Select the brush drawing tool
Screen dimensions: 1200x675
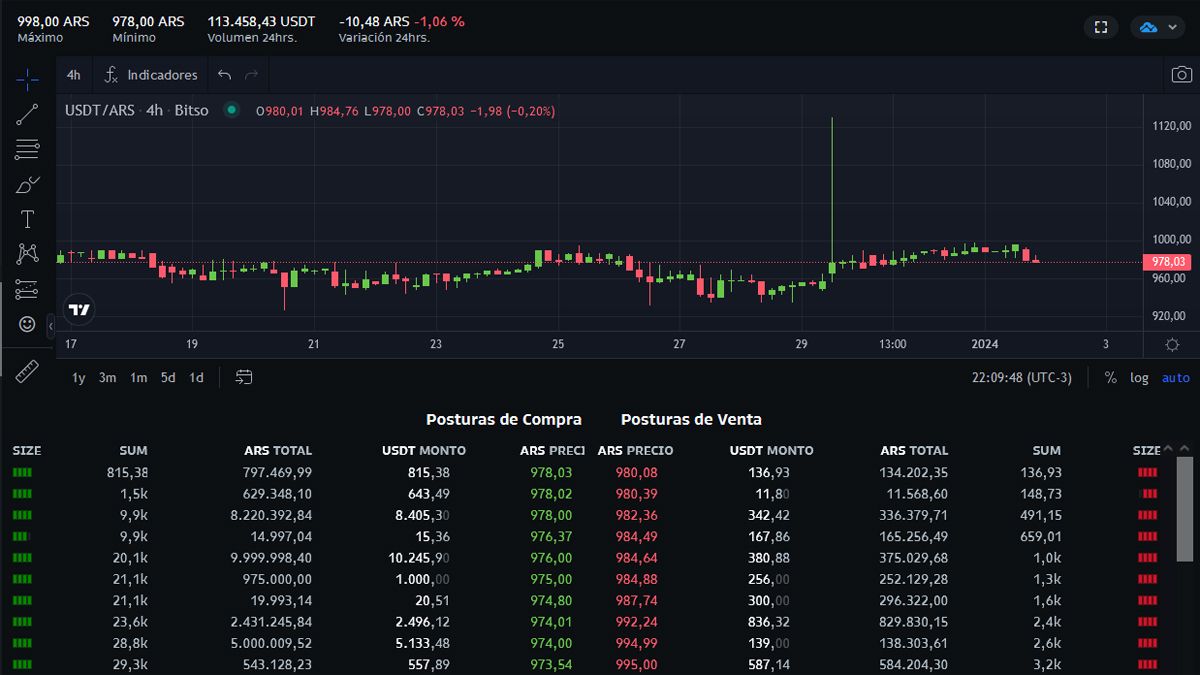pos(27,184)
